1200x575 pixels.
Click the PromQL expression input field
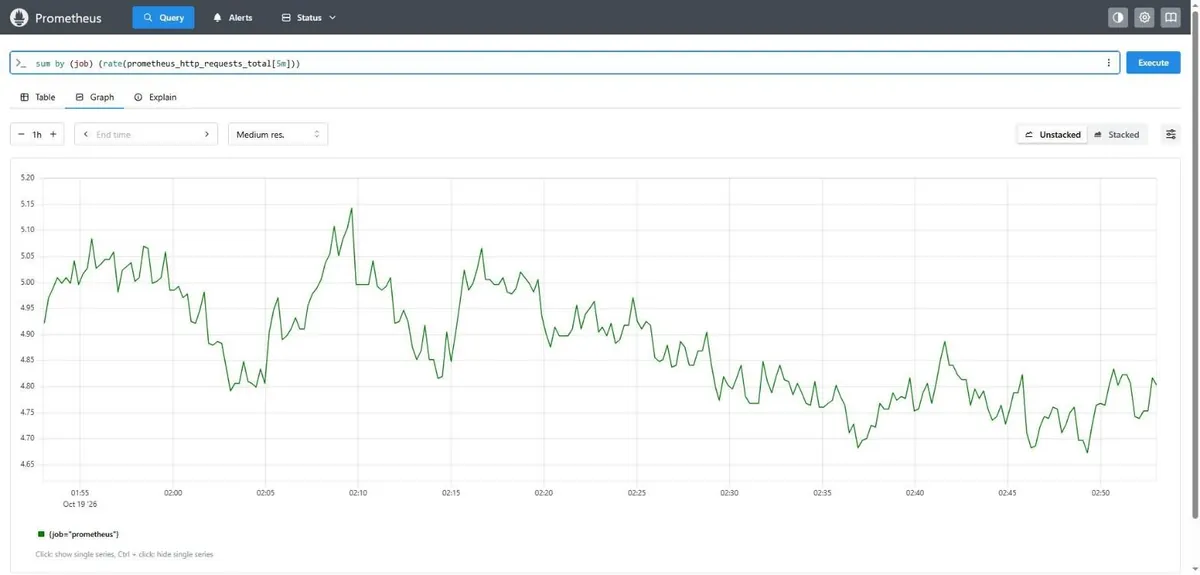pyautogui.click(x=566, y=63)
